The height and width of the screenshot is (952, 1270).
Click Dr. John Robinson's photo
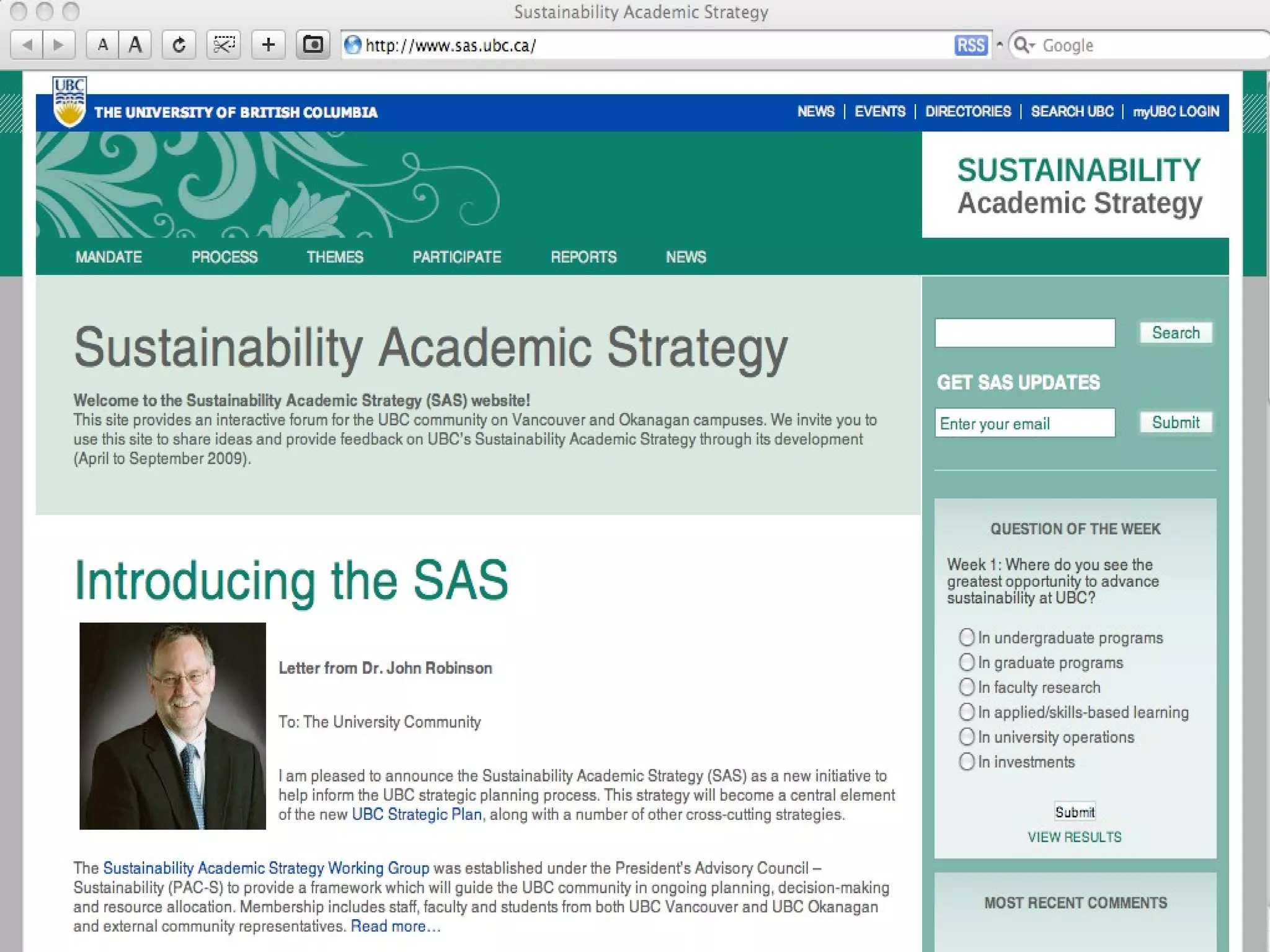172,726
